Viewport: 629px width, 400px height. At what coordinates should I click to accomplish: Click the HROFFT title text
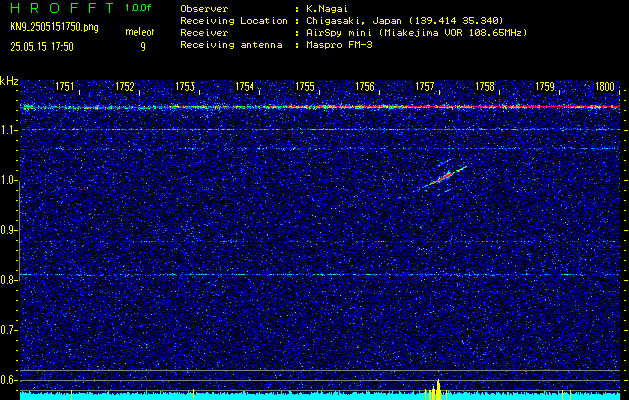pos(62,8)
